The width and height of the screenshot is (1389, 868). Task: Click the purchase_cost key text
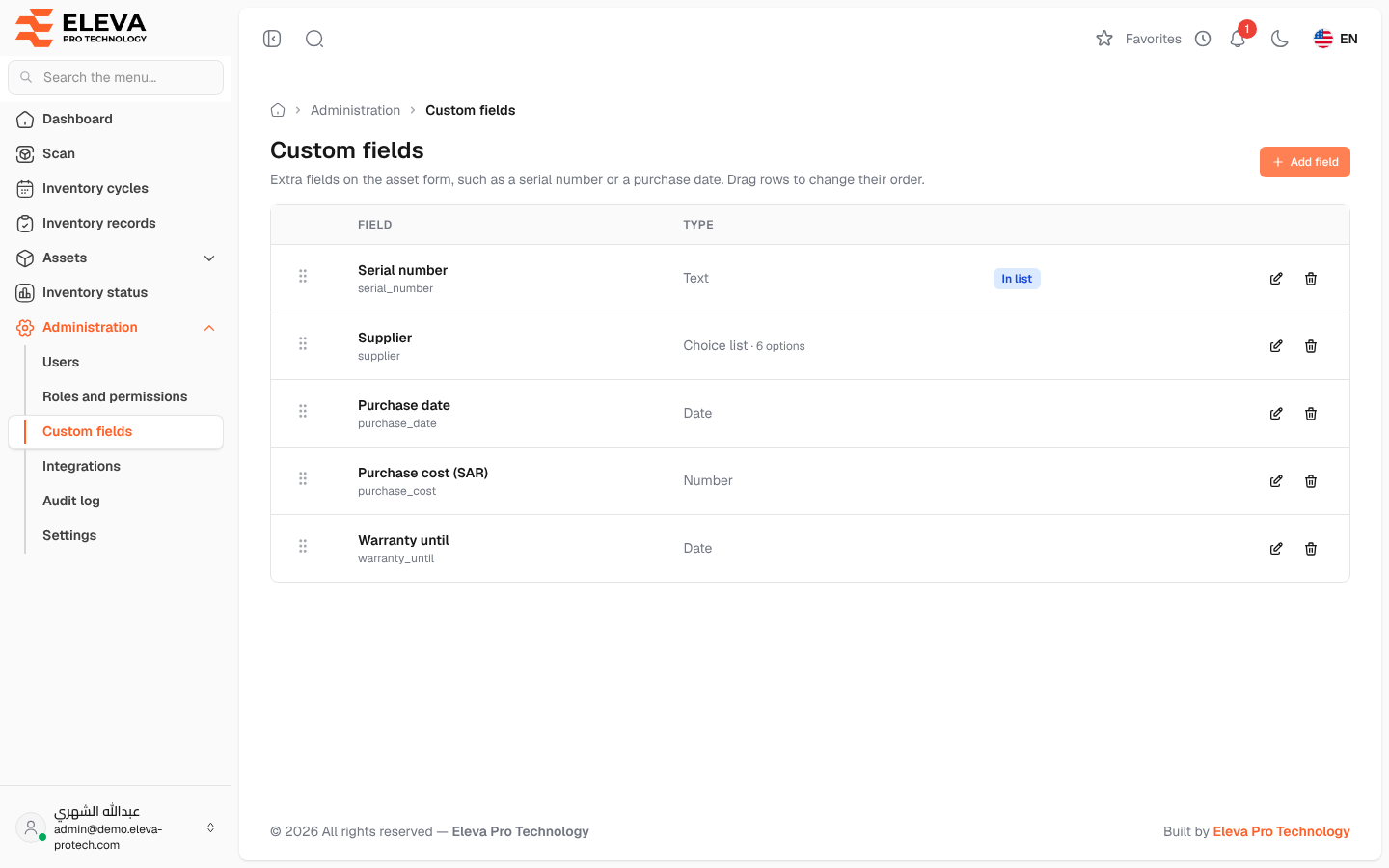pos(396,491)
